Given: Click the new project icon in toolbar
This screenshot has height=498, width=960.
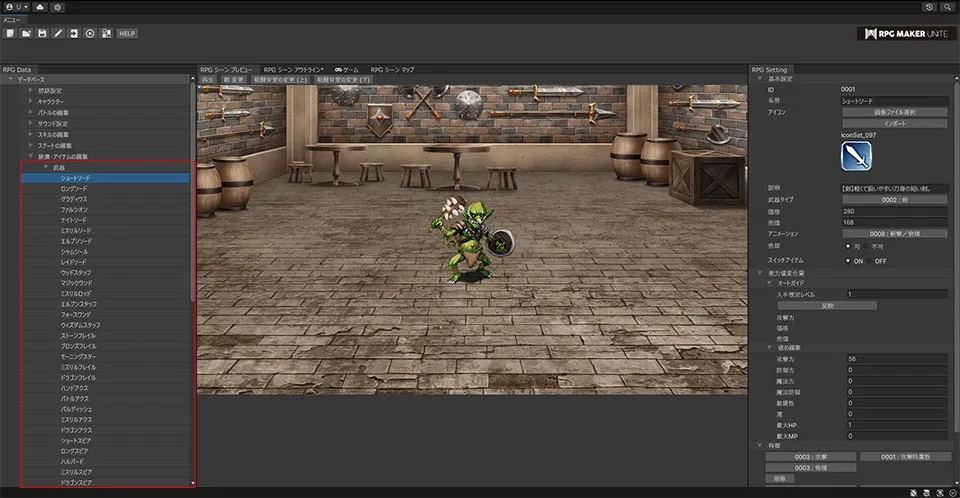Looking at the screenshot, I should click(9, 33).
